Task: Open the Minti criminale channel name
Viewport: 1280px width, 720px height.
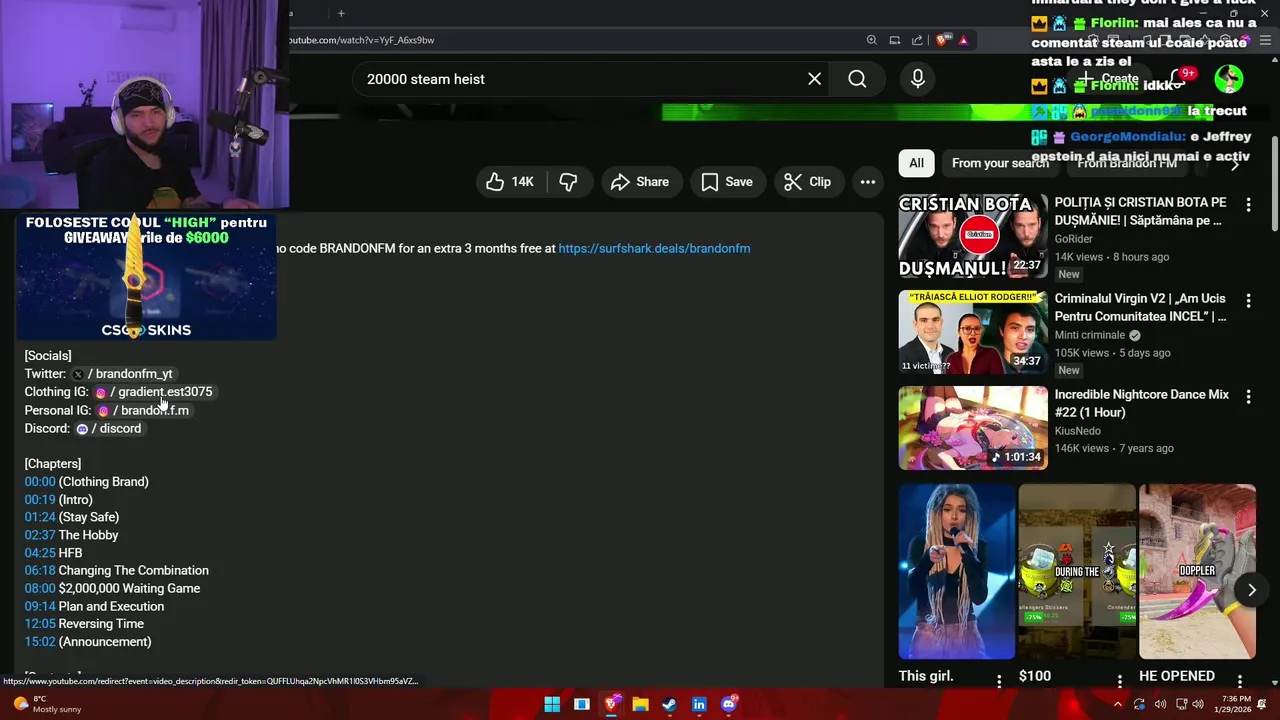Action: pyautogui.click(x=1090, y=336)
